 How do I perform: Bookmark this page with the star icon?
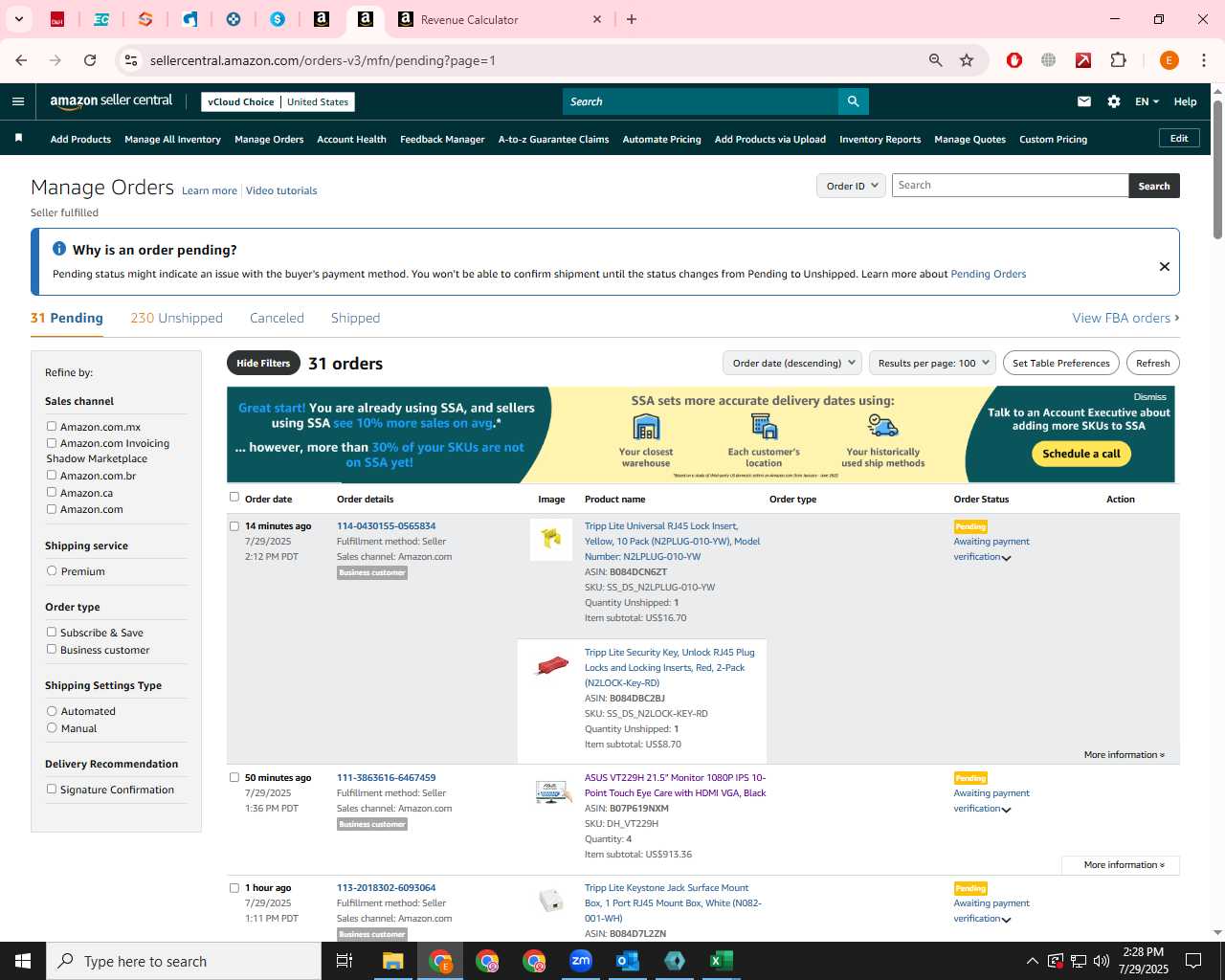click(x=967, y=60)
